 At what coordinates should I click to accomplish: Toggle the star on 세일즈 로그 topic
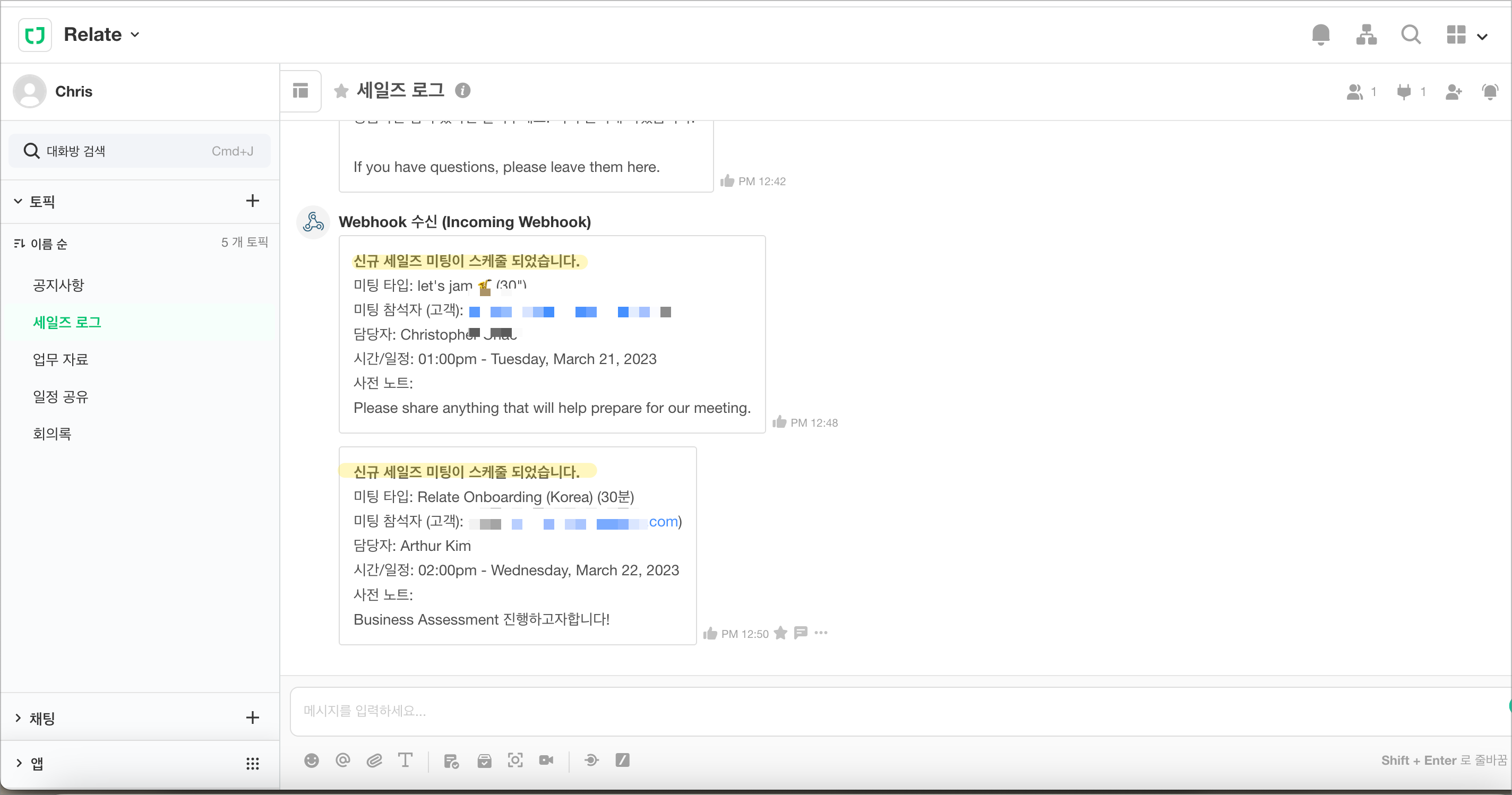341,91
